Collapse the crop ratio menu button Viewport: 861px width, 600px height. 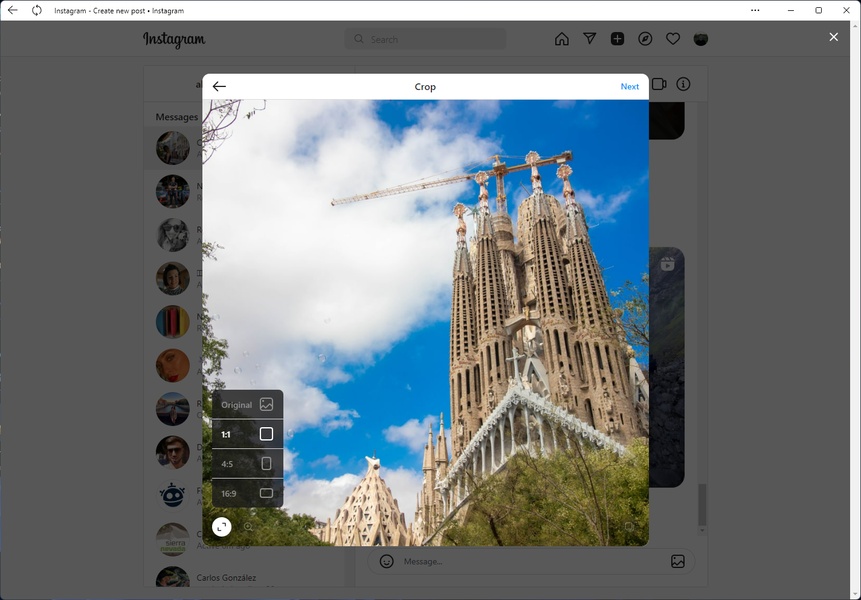222,526
